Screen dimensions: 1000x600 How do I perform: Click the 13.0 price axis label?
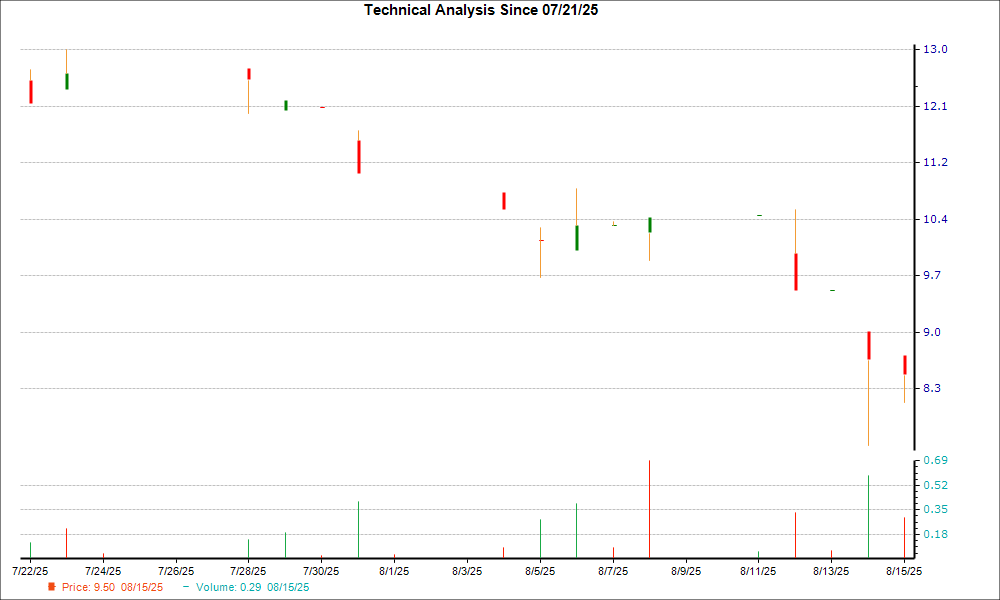935,49
